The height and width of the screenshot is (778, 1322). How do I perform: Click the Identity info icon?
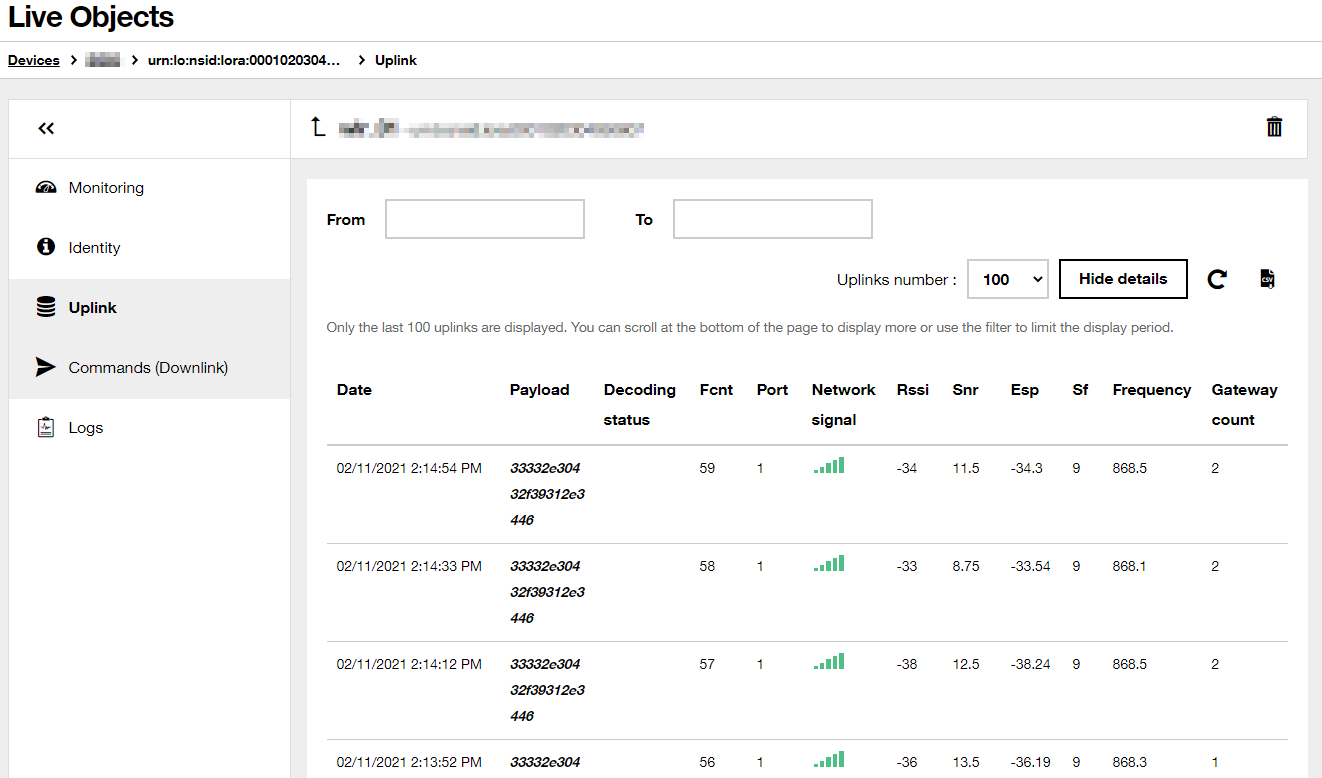click(x=46, y=247)
